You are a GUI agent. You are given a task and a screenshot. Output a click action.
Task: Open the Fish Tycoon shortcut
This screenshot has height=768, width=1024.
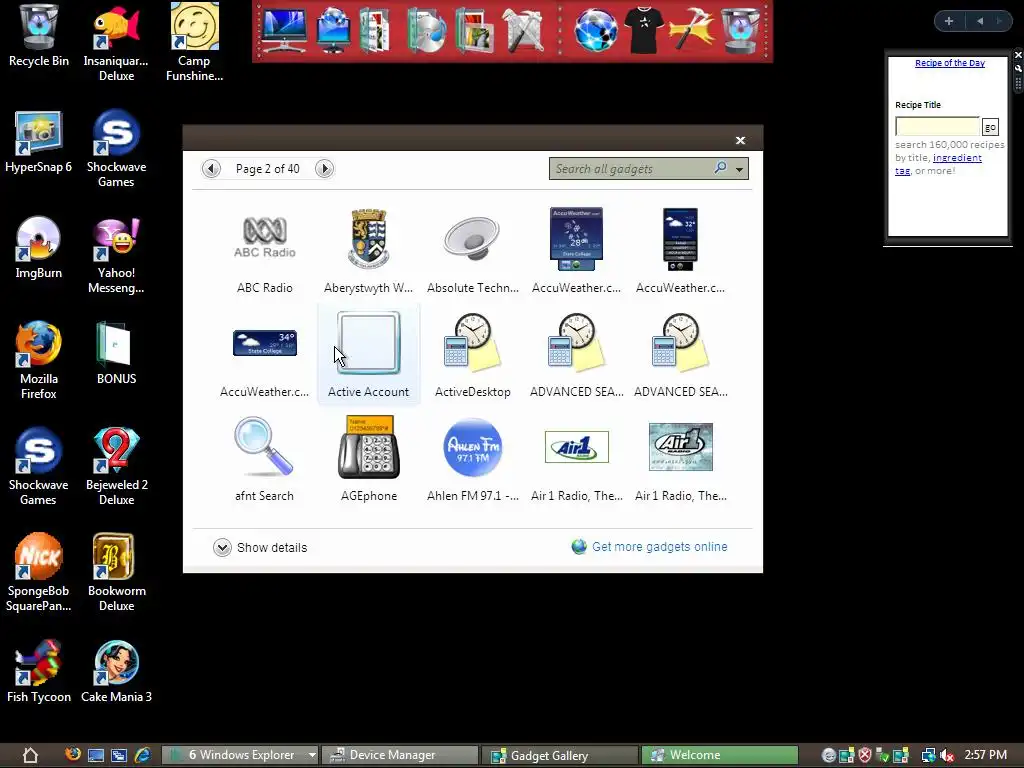(39, 672)
